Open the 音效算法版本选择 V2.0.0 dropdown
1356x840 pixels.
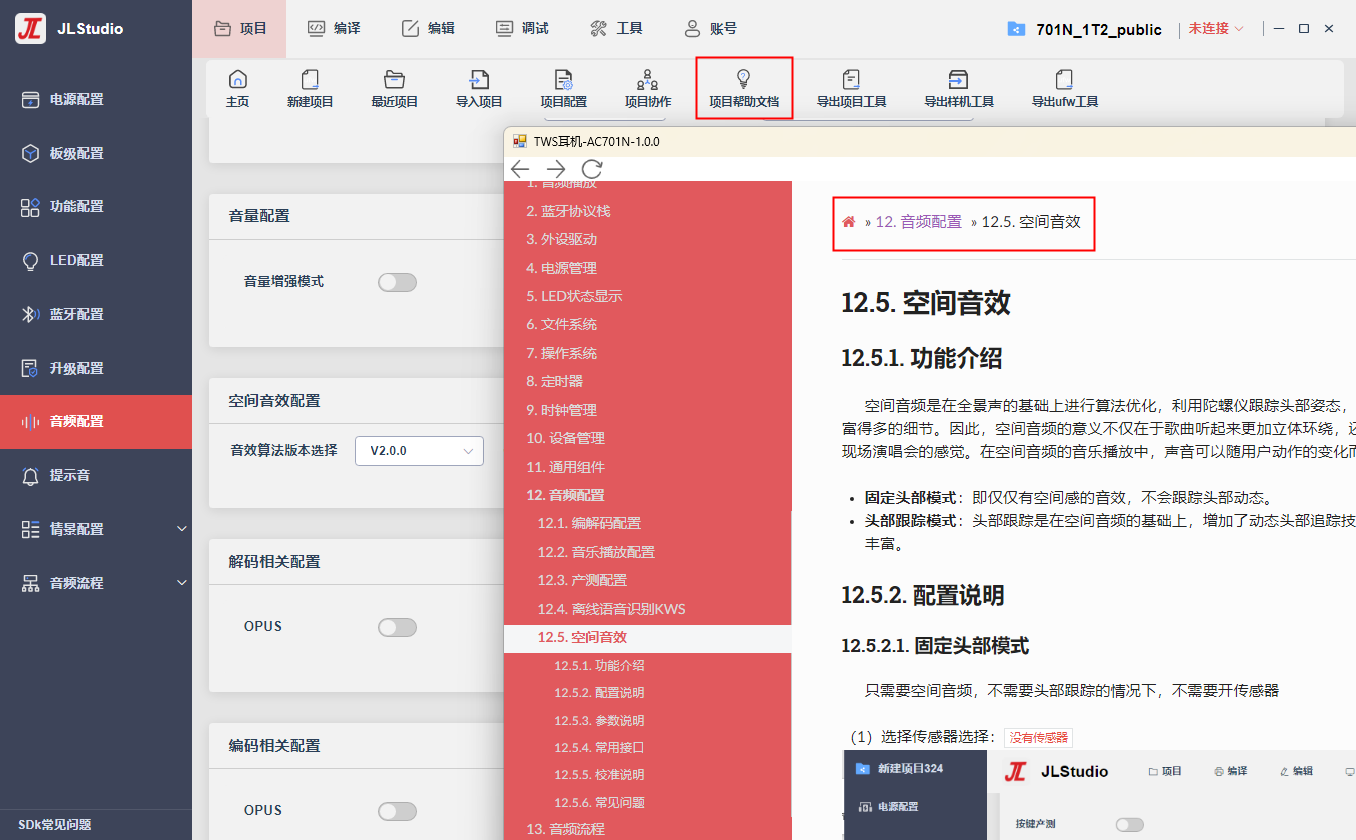pos(419,451)
